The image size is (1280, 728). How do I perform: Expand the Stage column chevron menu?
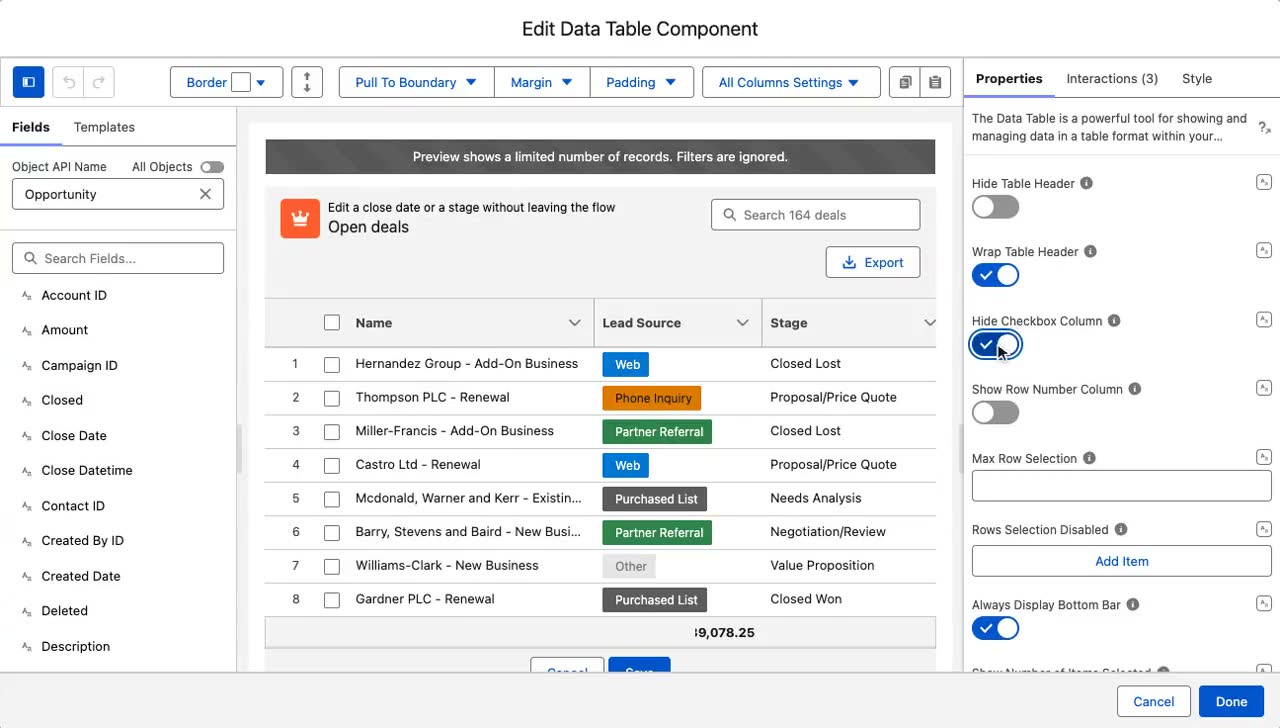pyautogui.click(x=930, y=323)
